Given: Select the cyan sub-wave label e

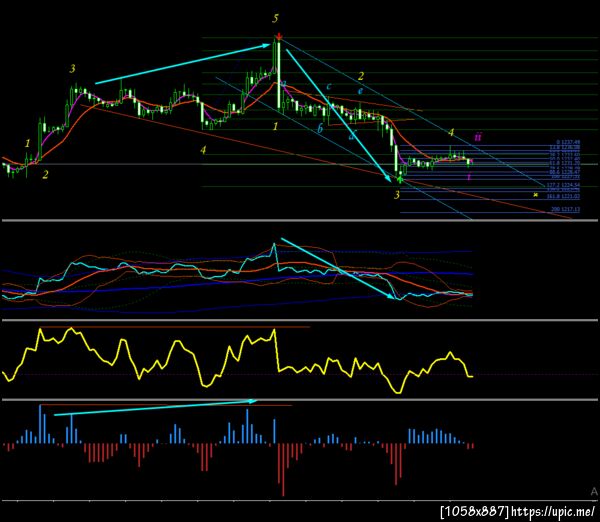Looking at the screenshot, I should [360, 91].
